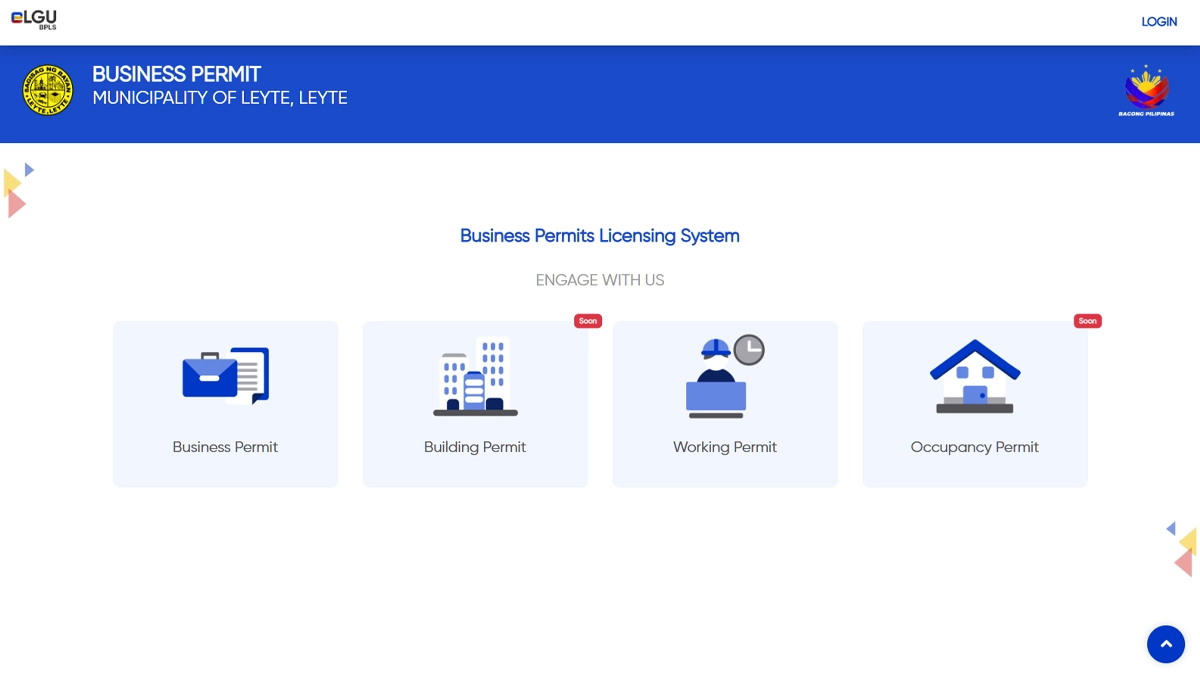
Task: Click the Bagong Pilipinas logo
Action: 1146,92
